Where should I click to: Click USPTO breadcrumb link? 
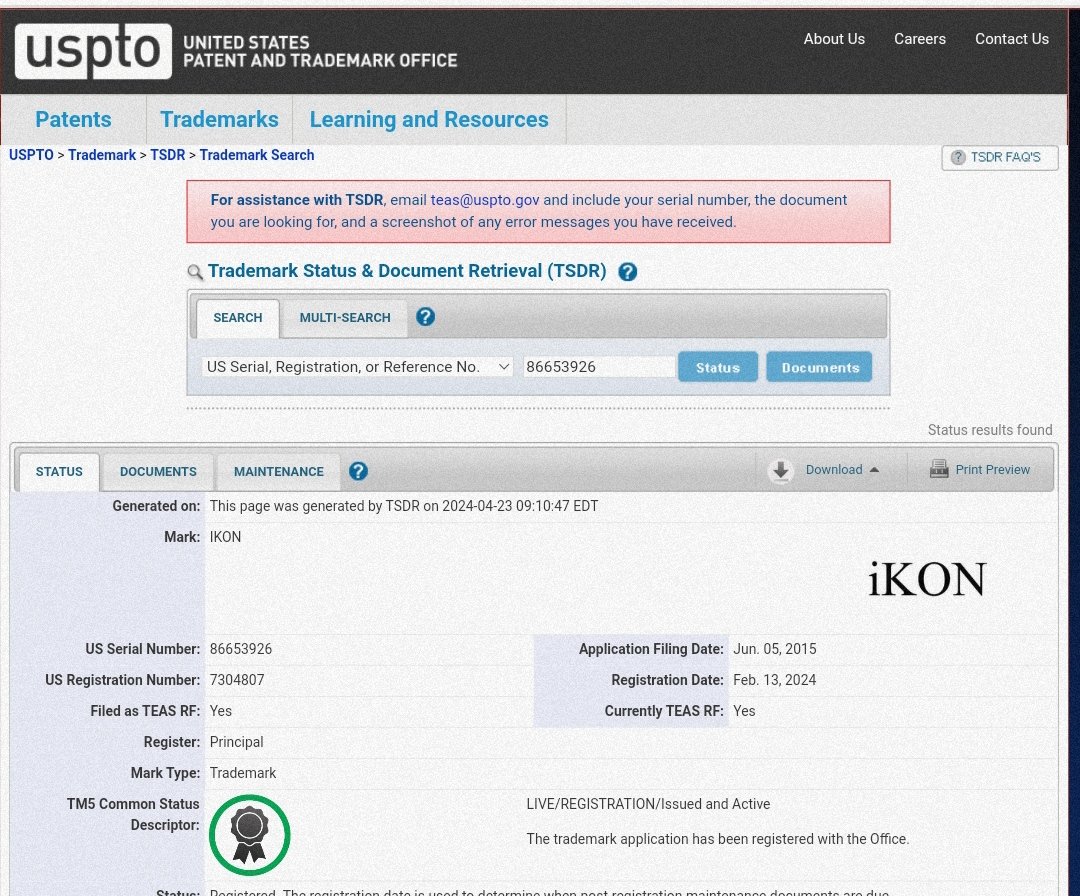coord(31,155)
